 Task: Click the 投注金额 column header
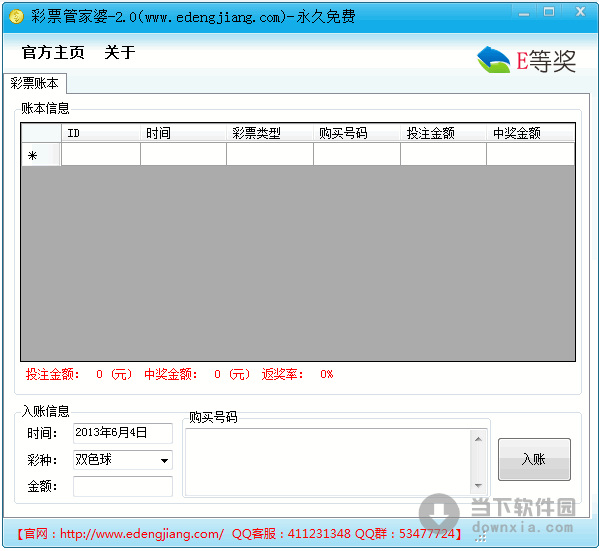tap(443, 133)
